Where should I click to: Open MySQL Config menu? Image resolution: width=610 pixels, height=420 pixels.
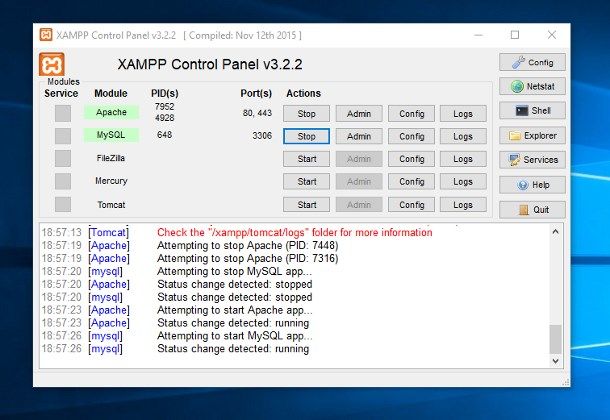coord(412,136)
